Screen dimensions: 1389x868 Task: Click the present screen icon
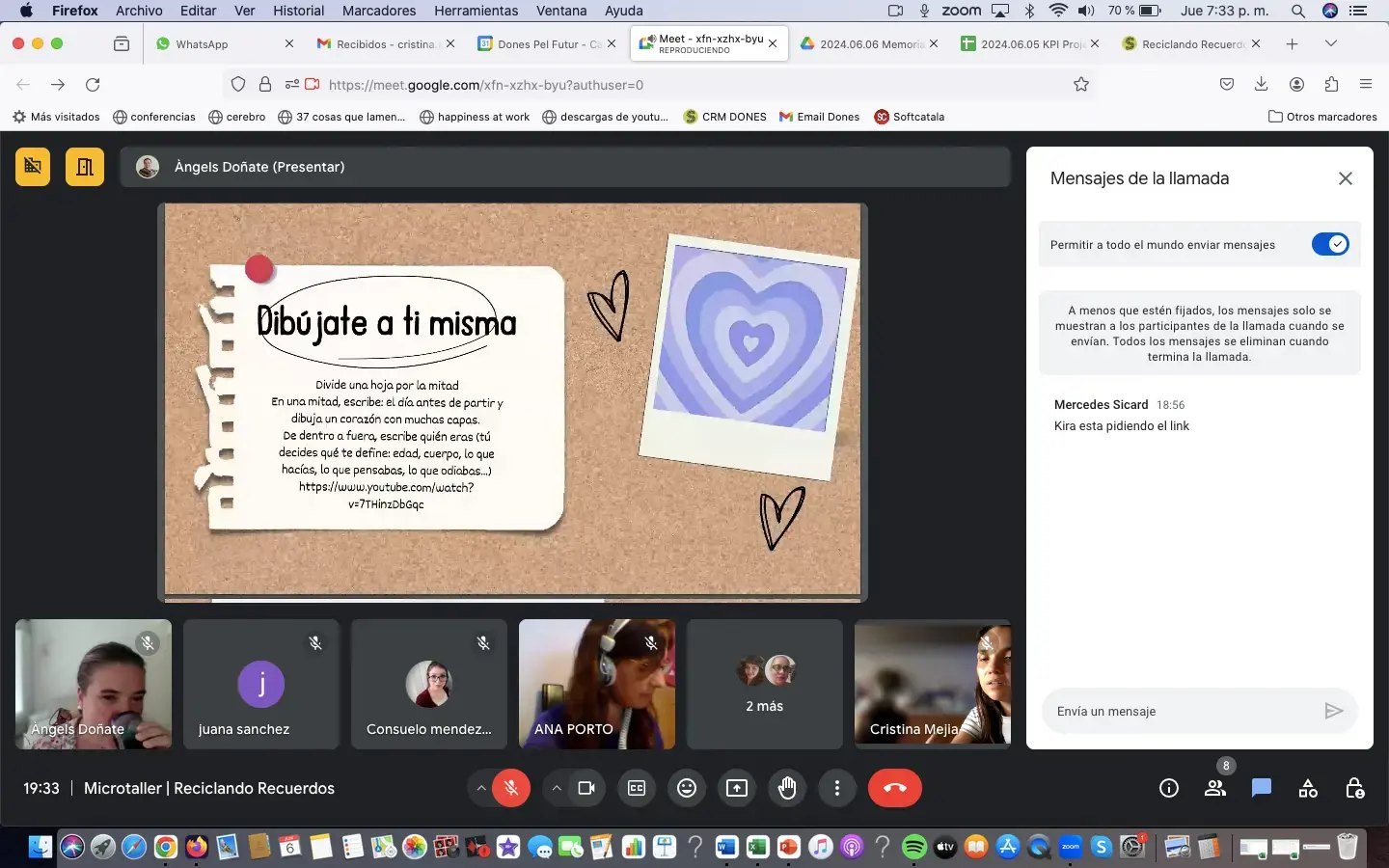(x=737, y=788)
